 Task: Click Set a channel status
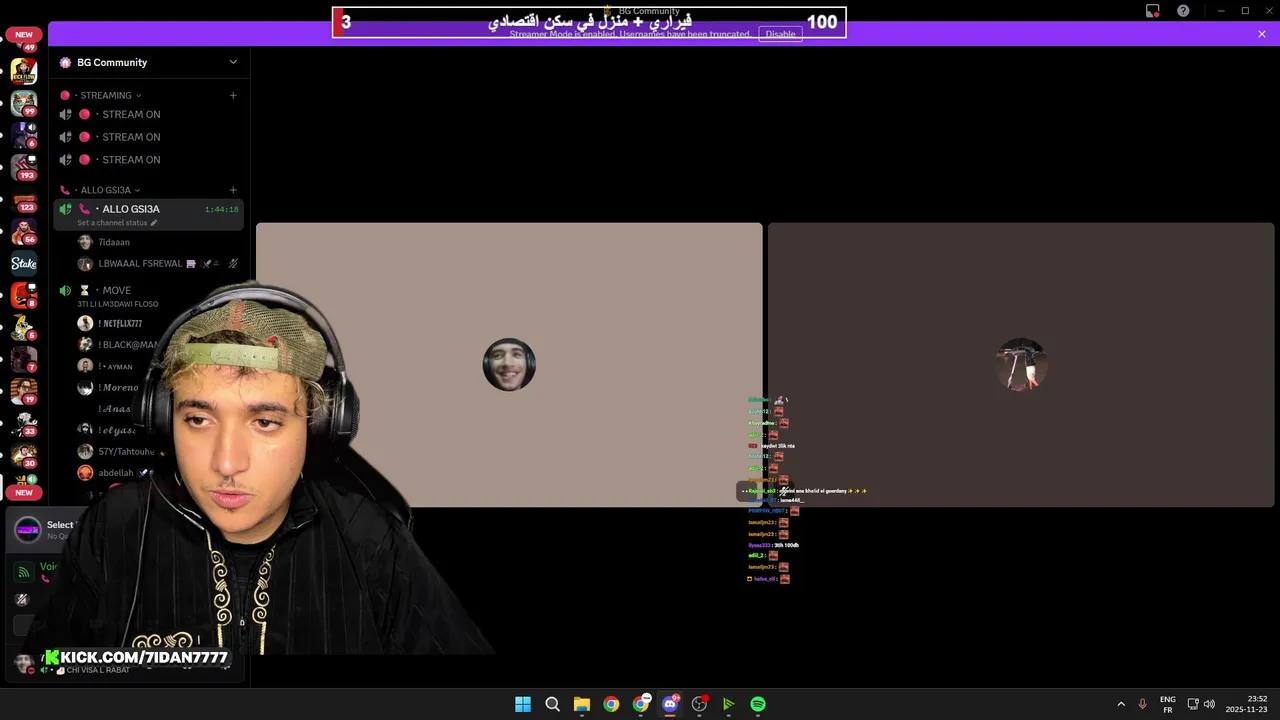[117, 223]
